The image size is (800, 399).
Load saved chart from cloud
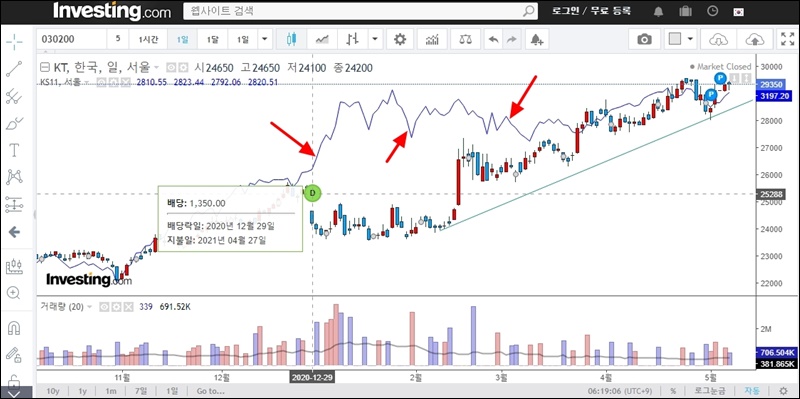click(718, 39)
